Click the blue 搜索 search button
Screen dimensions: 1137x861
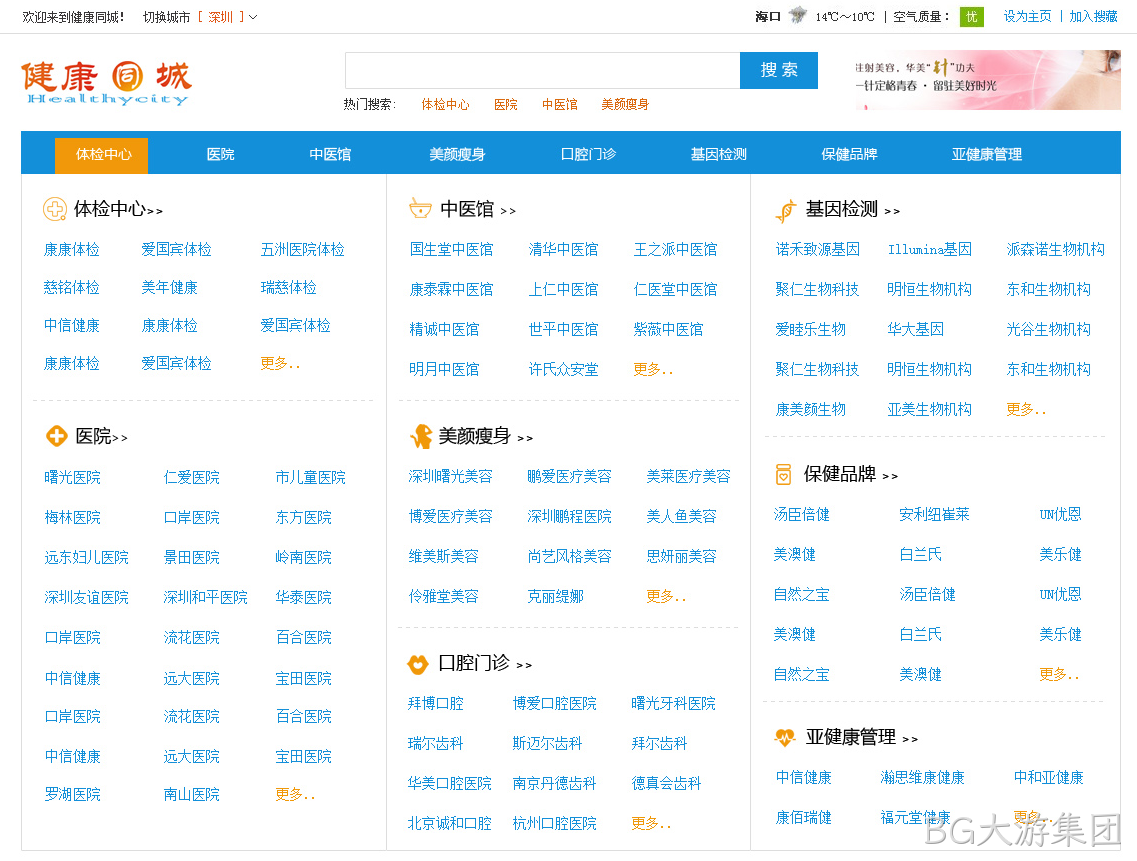(779, 70)
